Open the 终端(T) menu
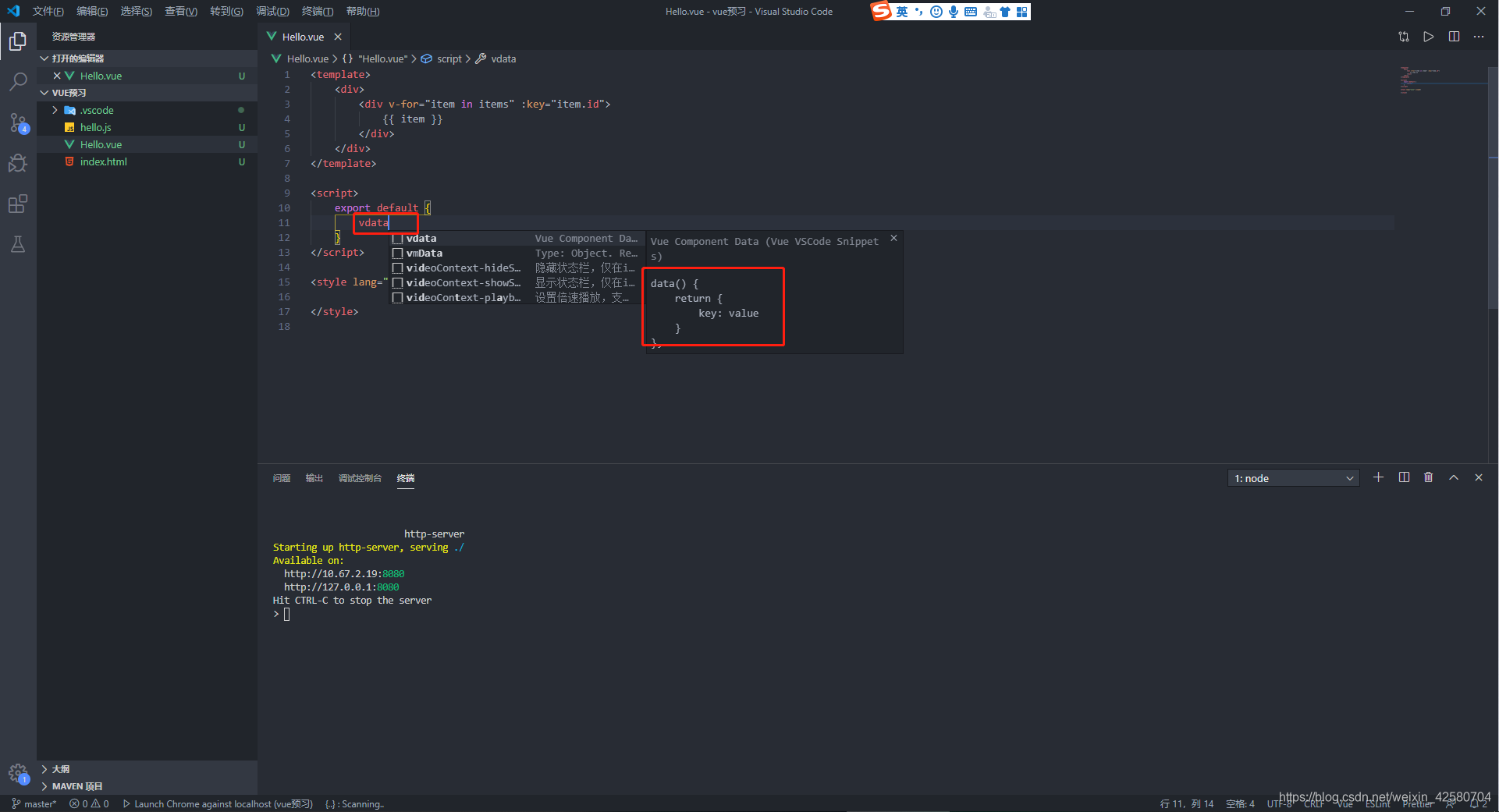 (318, 11)
